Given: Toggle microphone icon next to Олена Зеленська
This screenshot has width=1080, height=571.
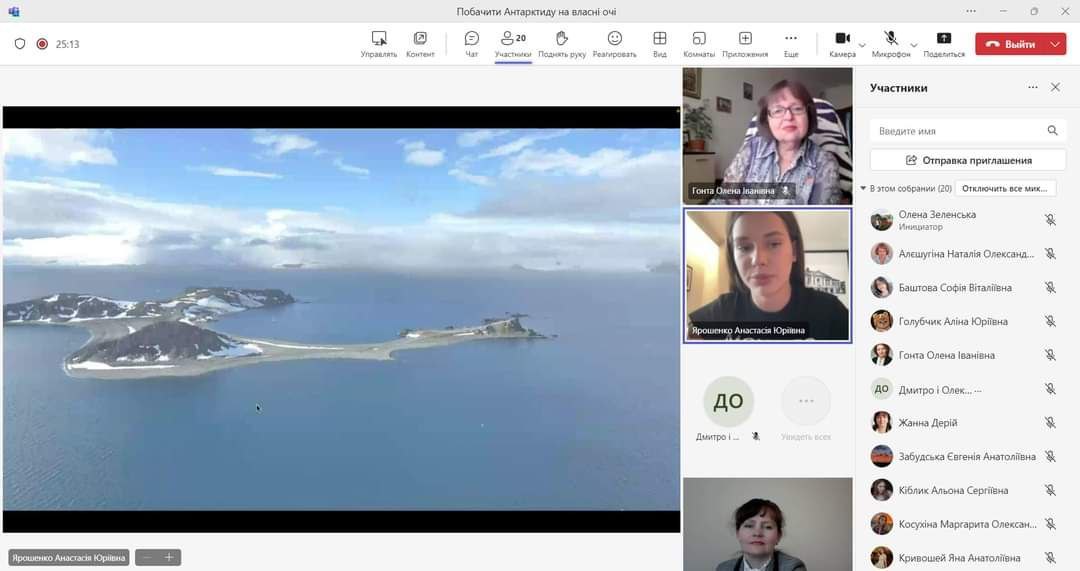Looking at the screenshot, I should click(x=1050, y=220).
